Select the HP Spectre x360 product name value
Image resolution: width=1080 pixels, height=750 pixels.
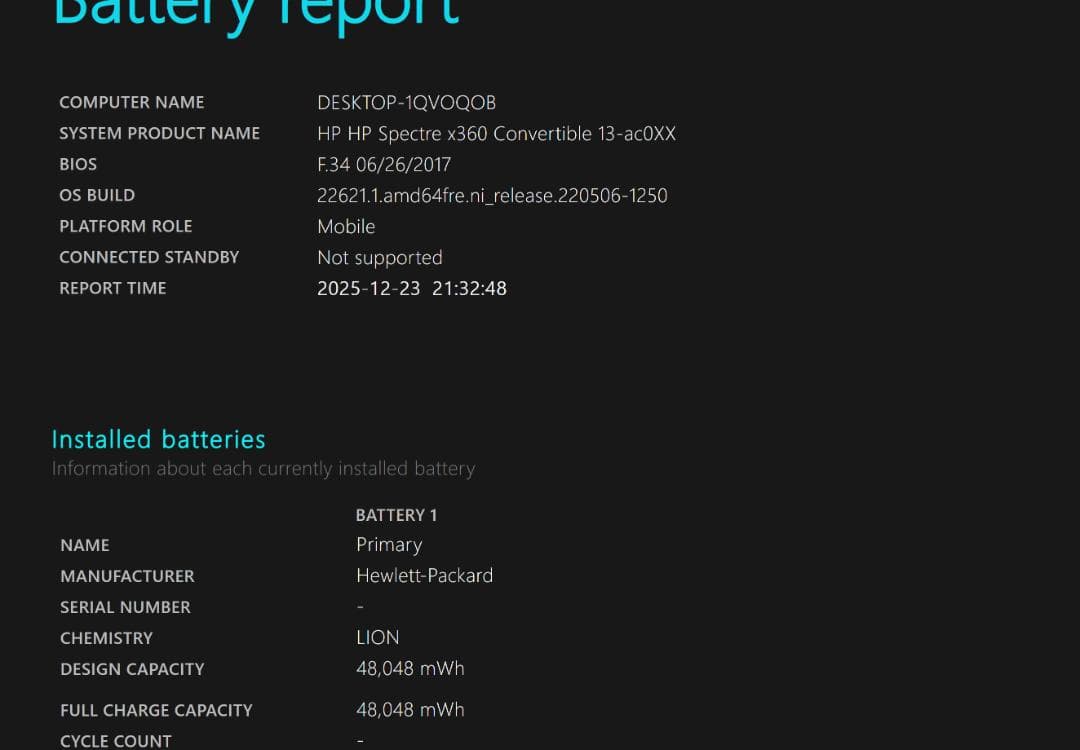[496, 133]
